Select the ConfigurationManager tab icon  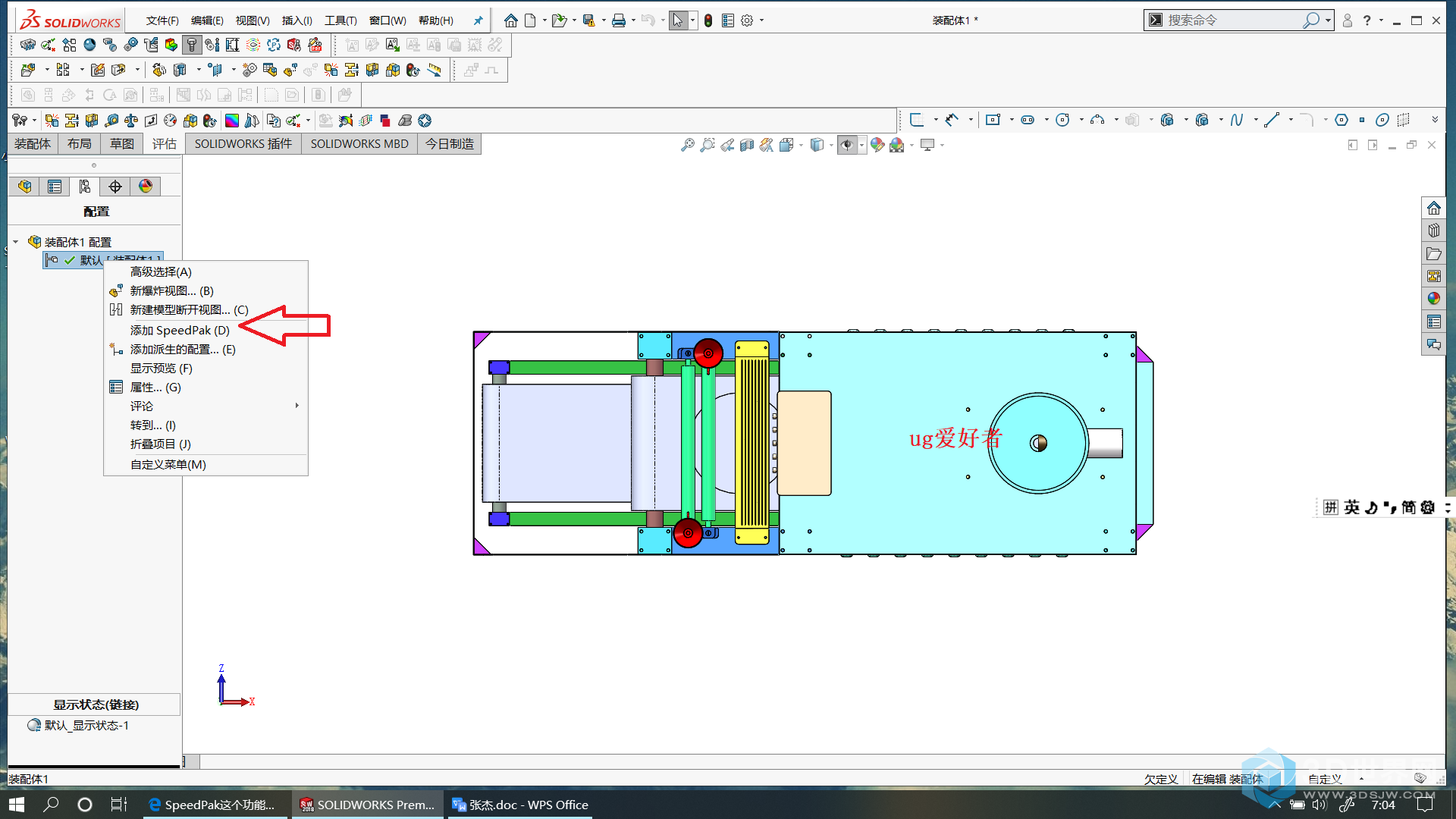(85, 187)
